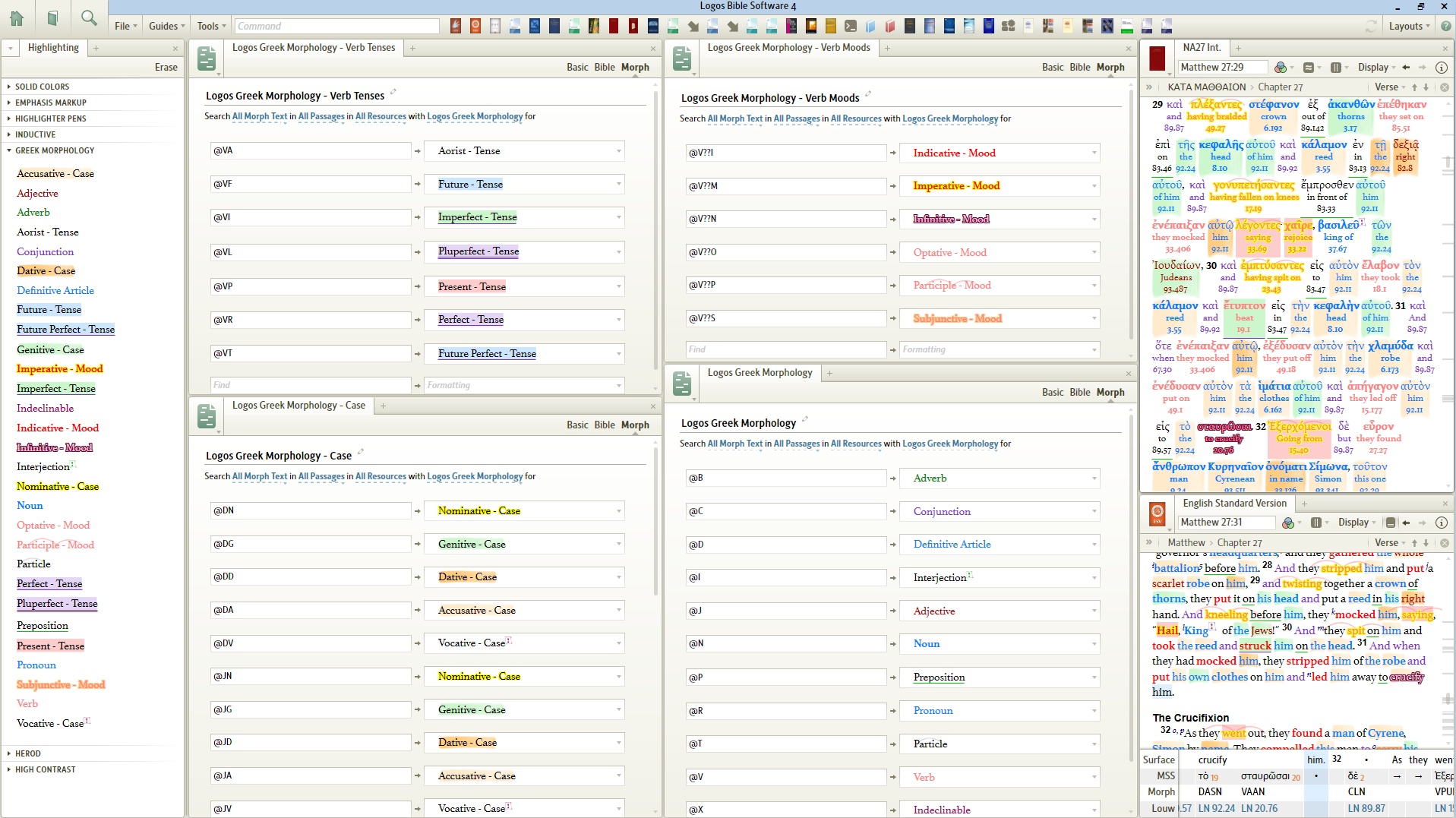Screen dimensions: 1456x818
Task: Show NA27 resource information
Action: [x=1441, y=68]
